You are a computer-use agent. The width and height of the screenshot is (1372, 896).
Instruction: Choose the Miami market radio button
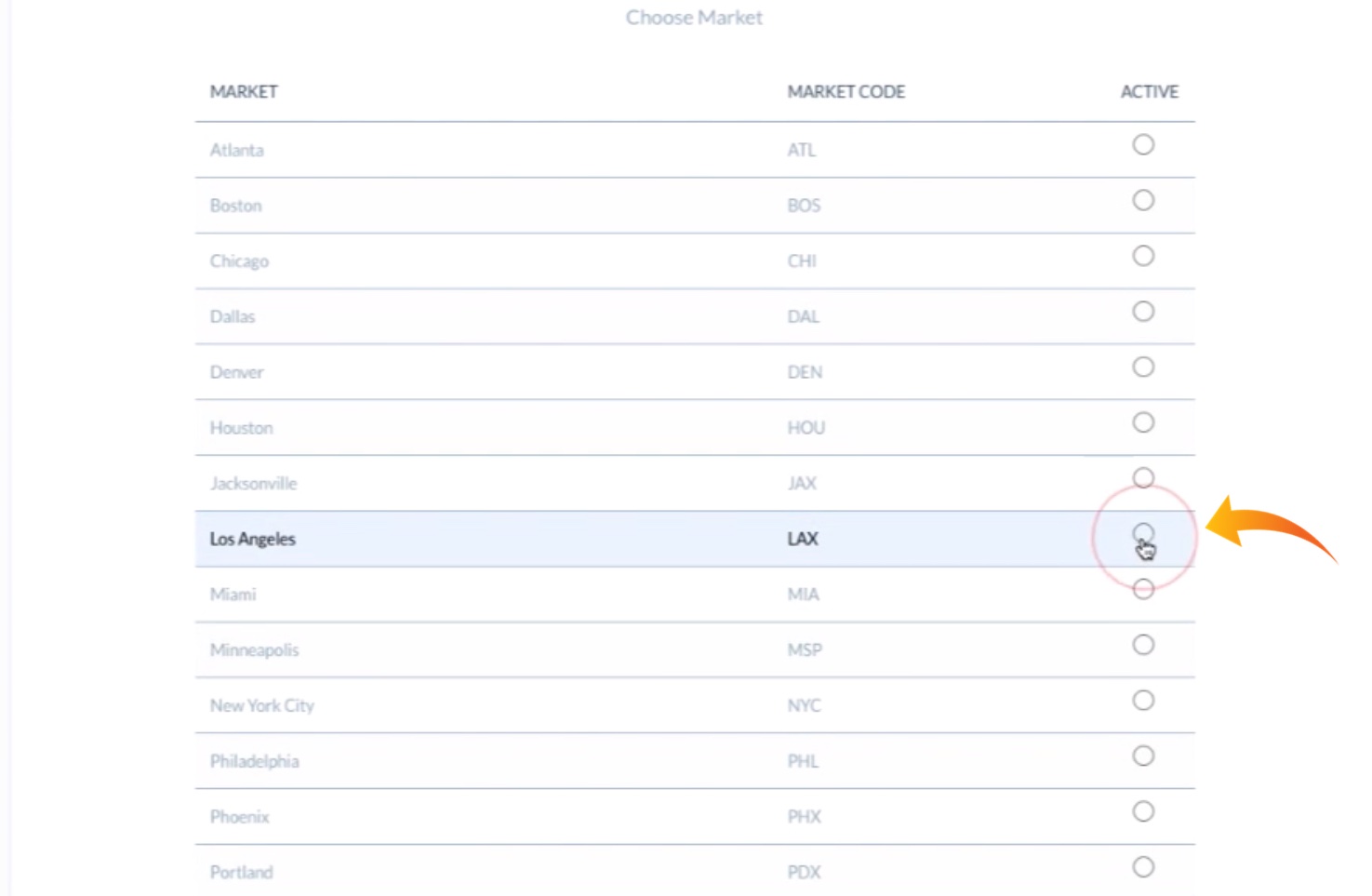click(1143, 590)
